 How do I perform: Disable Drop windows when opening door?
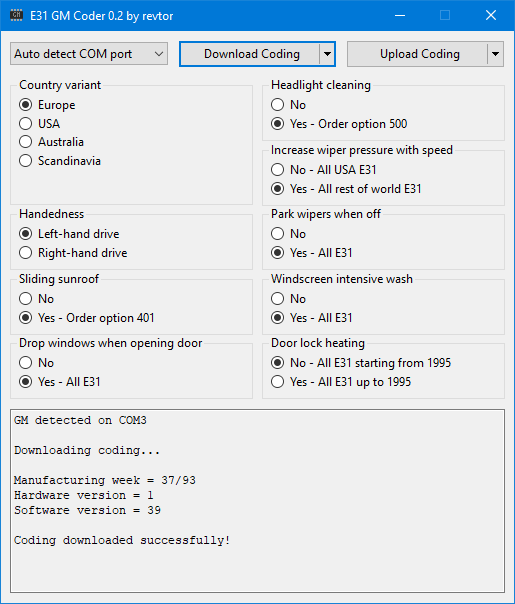pos(37,362)
